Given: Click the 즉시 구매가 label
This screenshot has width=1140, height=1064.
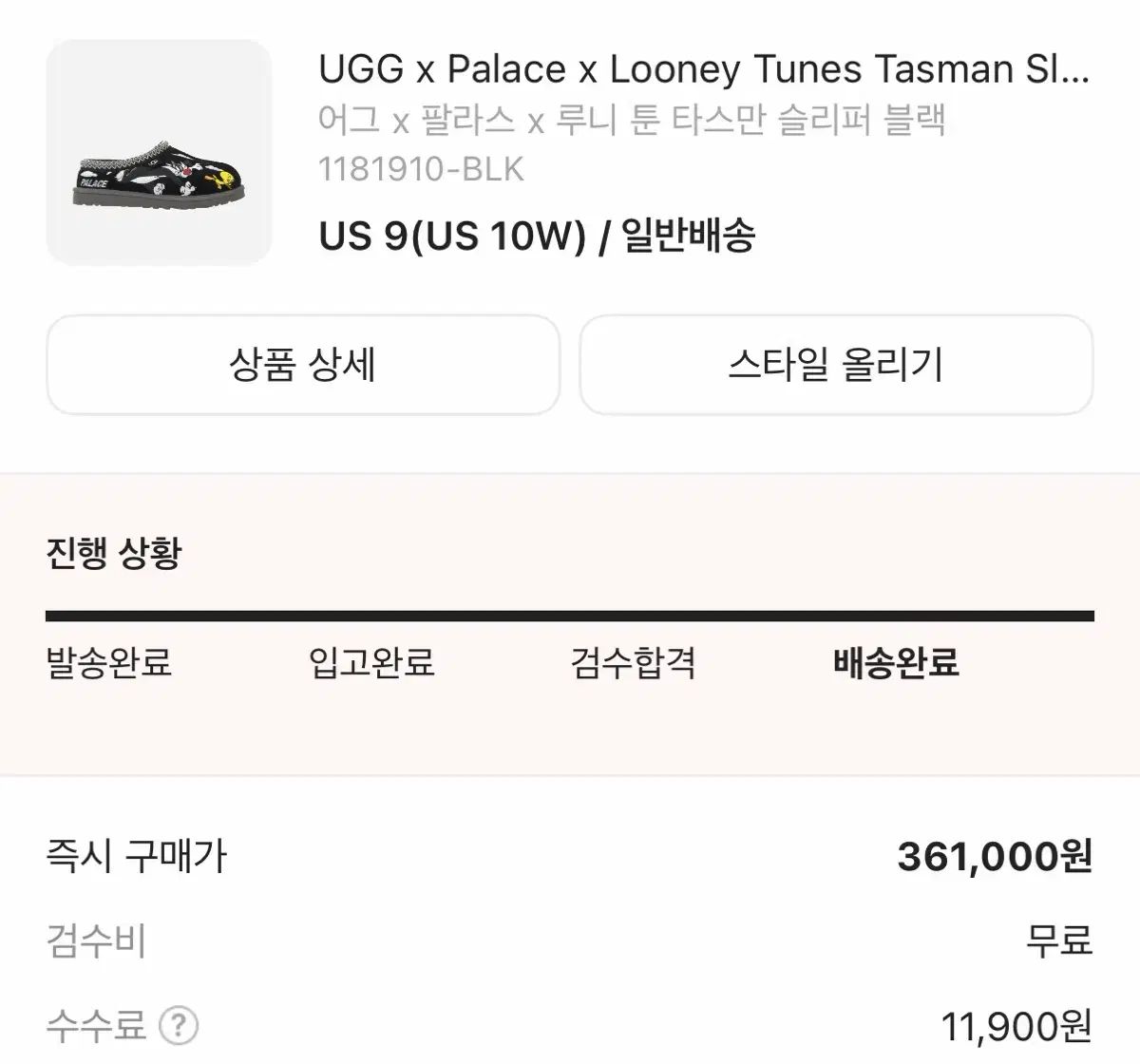Looking at the screenshot, I should click(137, 856).
